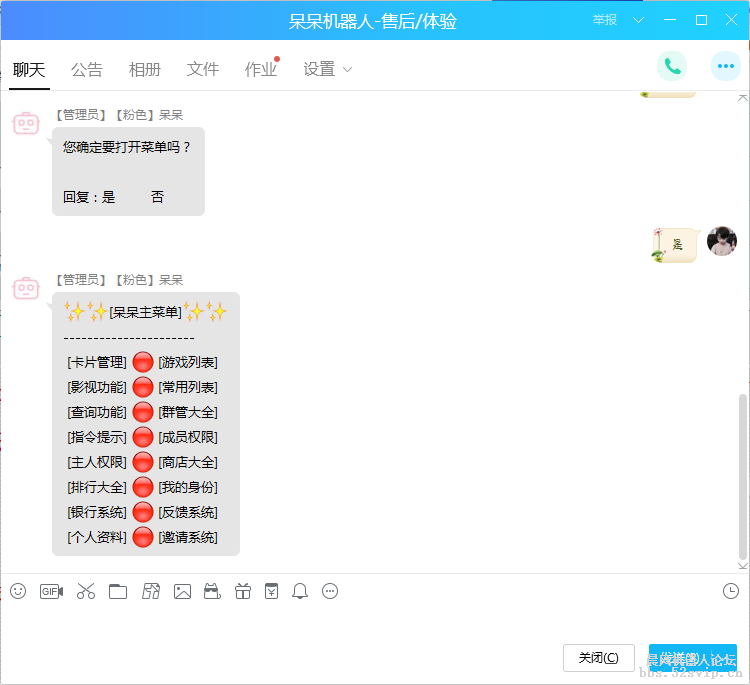750x685 pixels.
Task: Open the 作业 tab
Action: click(x=261, y=69)
